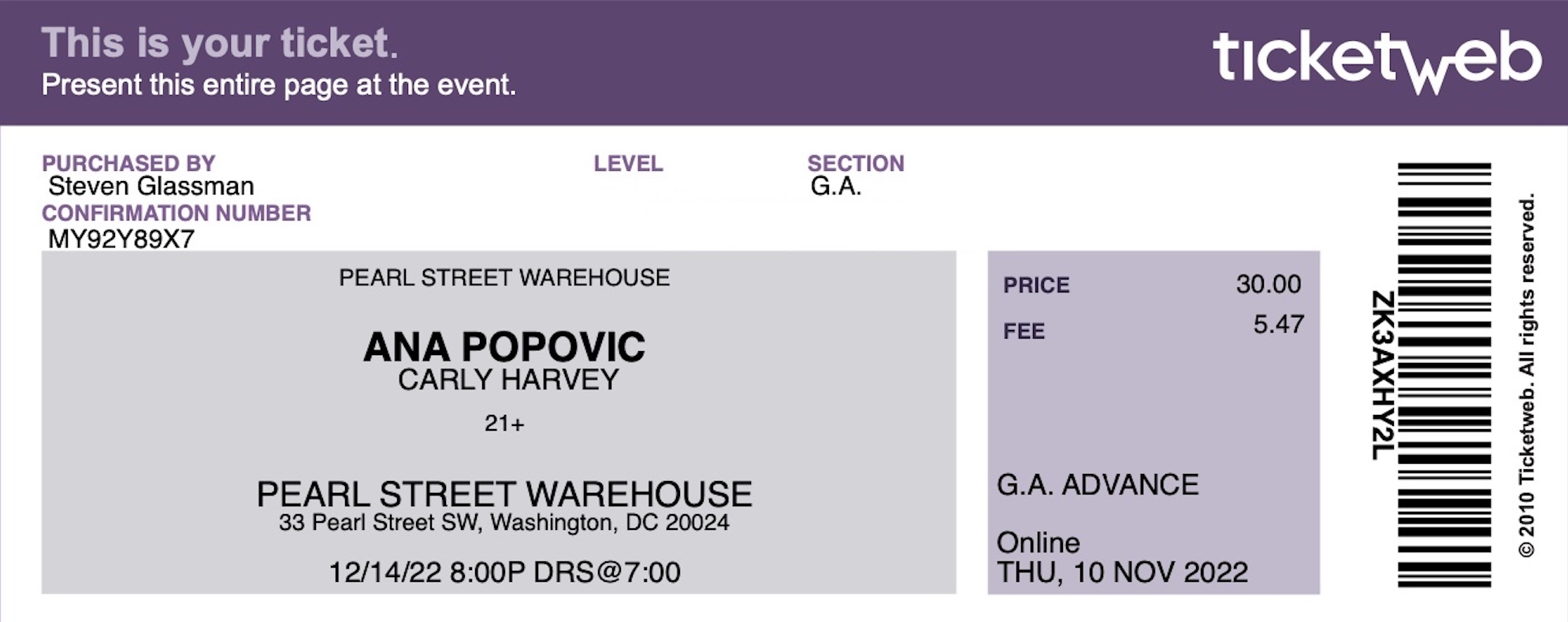Click the small PEARL STREET WAREHOUSE header text

coord(504,278)
